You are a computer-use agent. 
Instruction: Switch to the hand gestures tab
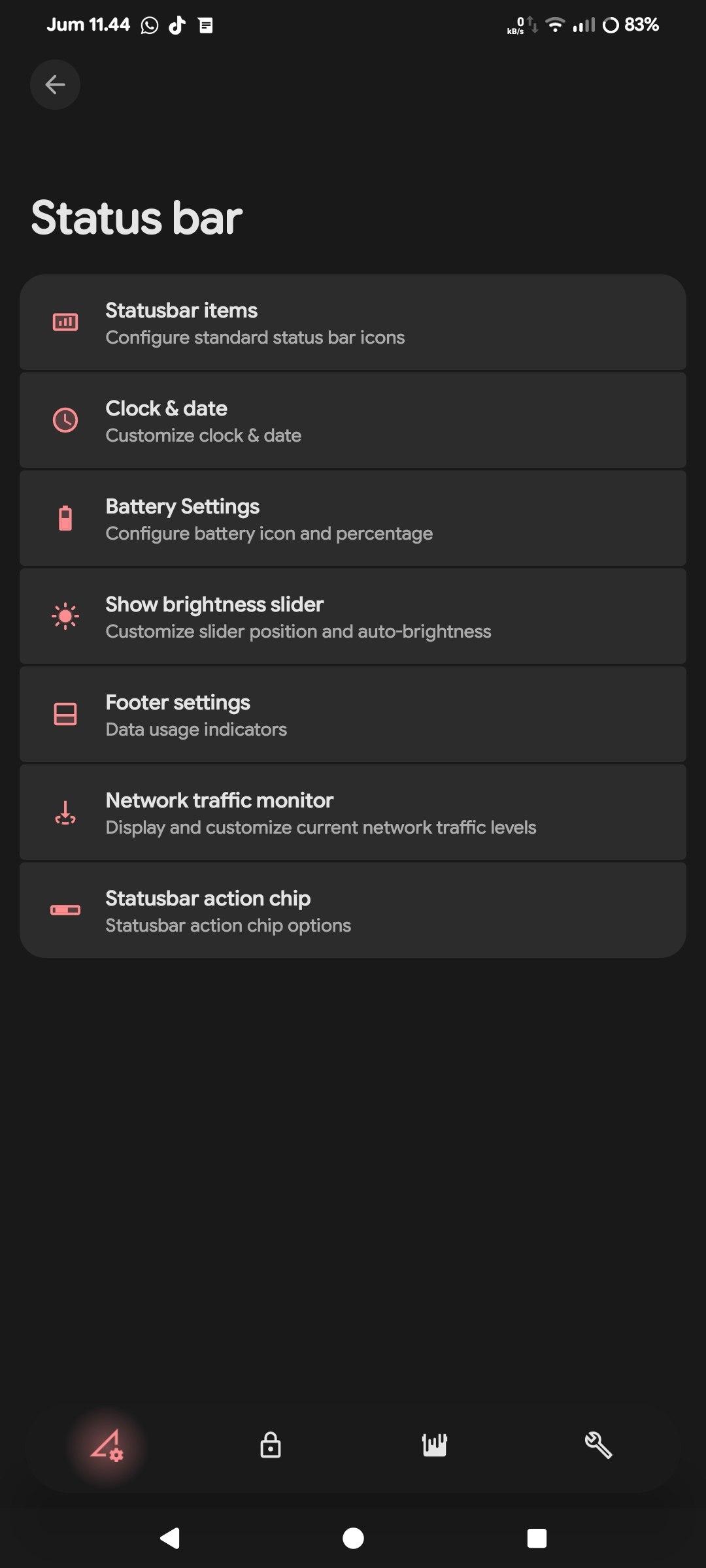[435, 1445]
